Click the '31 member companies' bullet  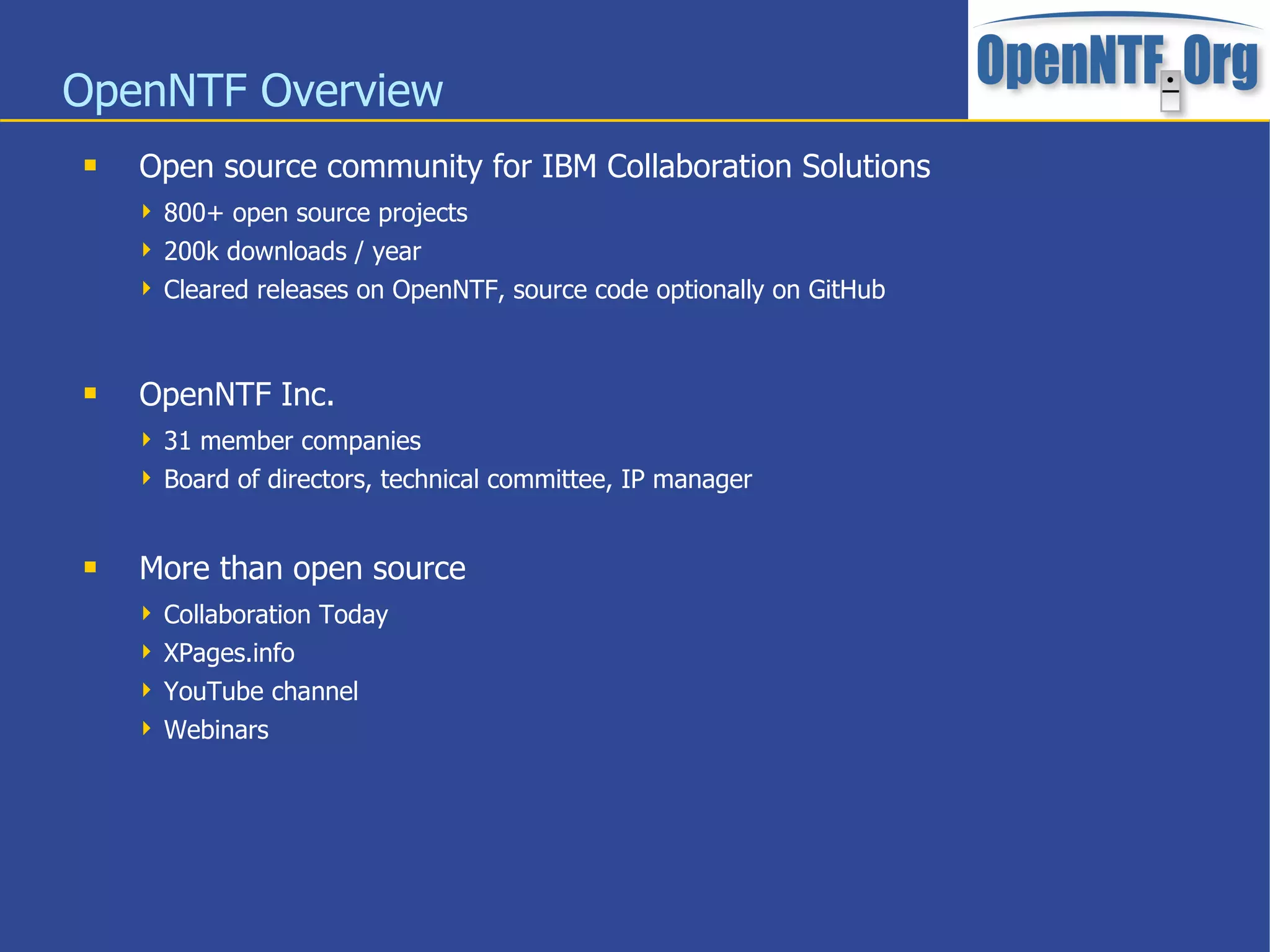[x=292, y=441]
